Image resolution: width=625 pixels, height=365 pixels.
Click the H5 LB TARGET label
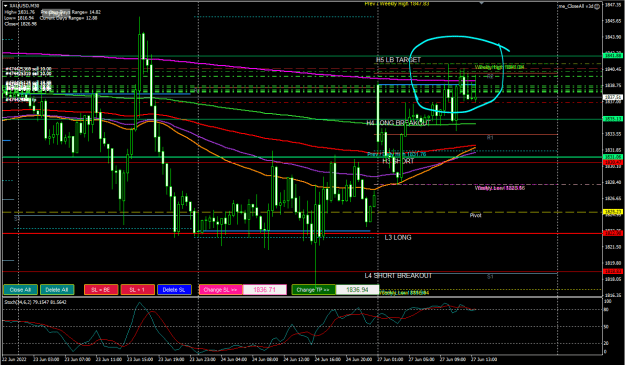(x=398, y=60)
